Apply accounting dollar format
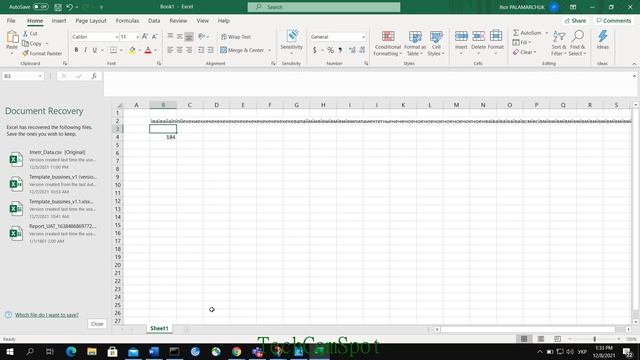This screenshot has height=360, width=640. [314, 50]
